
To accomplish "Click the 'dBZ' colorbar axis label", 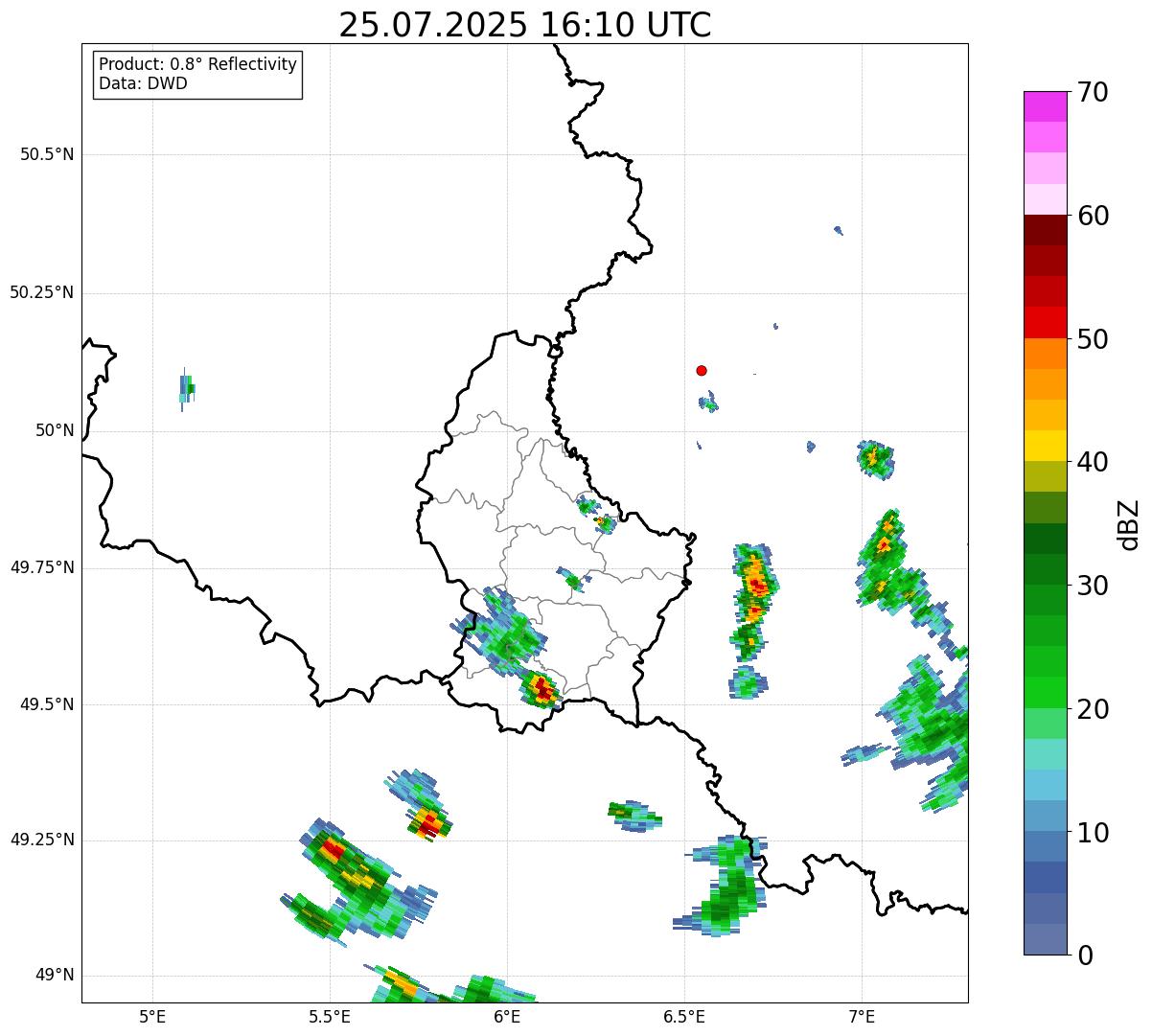I will point(1129,524).
